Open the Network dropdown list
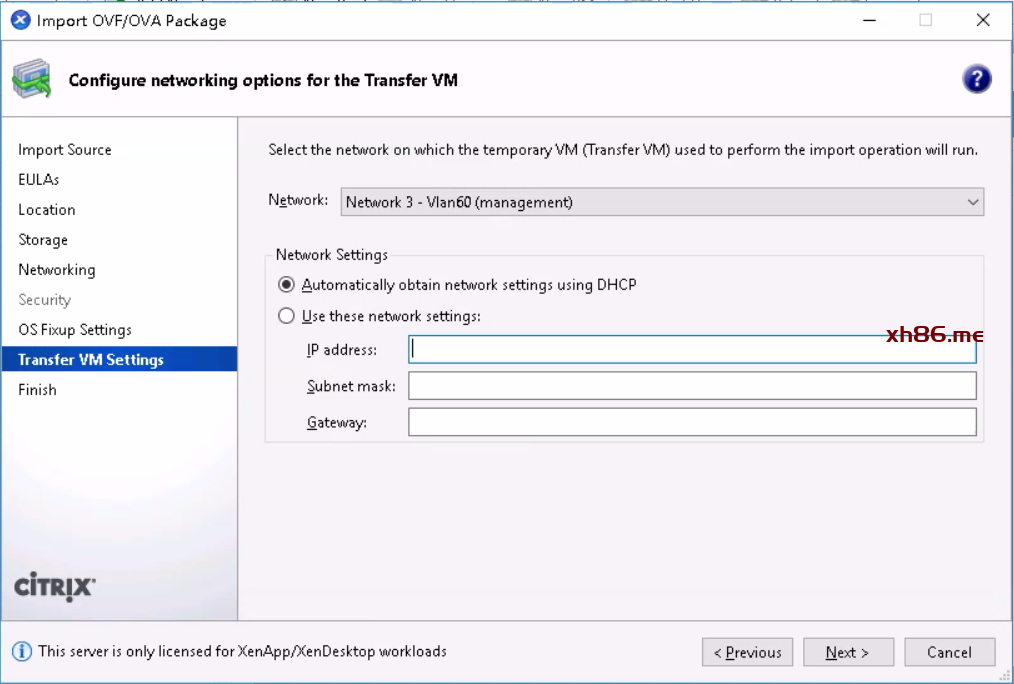Image resolution: width=1014 pixels, height=684 pixels. (x=662, y=202)
